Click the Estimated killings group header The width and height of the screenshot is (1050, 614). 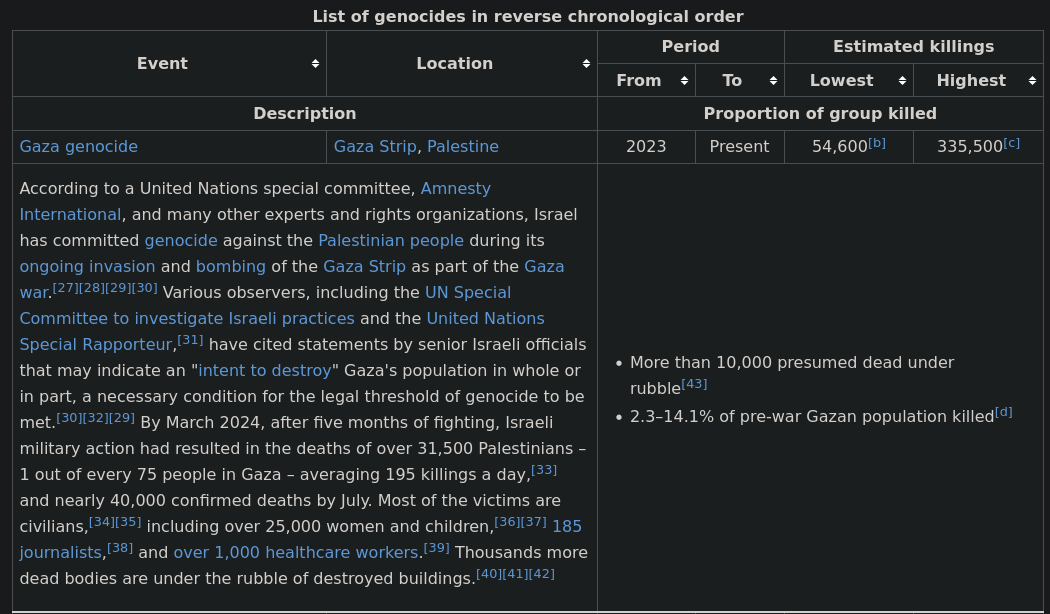pos(913,47)
